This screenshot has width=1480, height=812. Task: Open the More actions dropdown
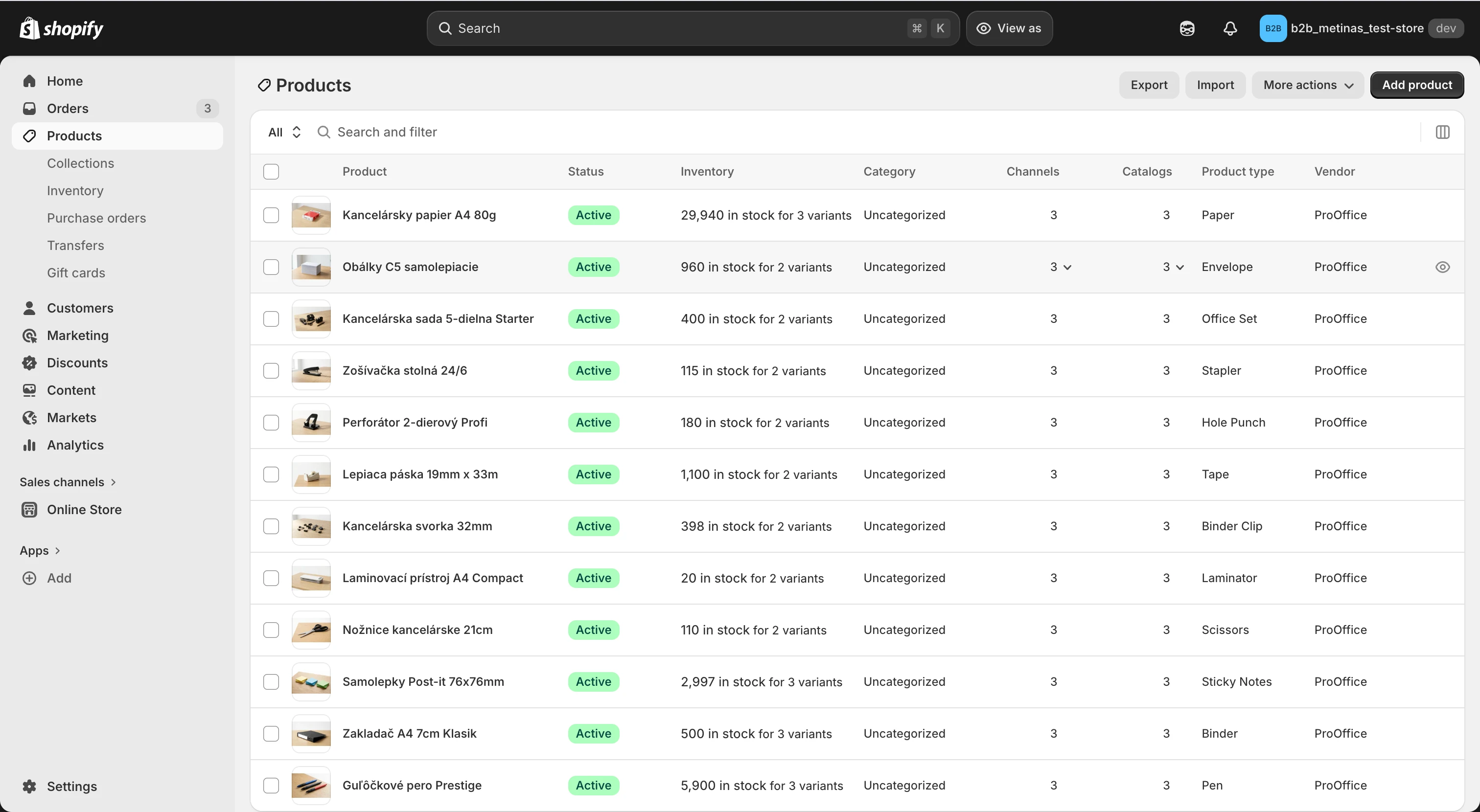pos(1308,85)
